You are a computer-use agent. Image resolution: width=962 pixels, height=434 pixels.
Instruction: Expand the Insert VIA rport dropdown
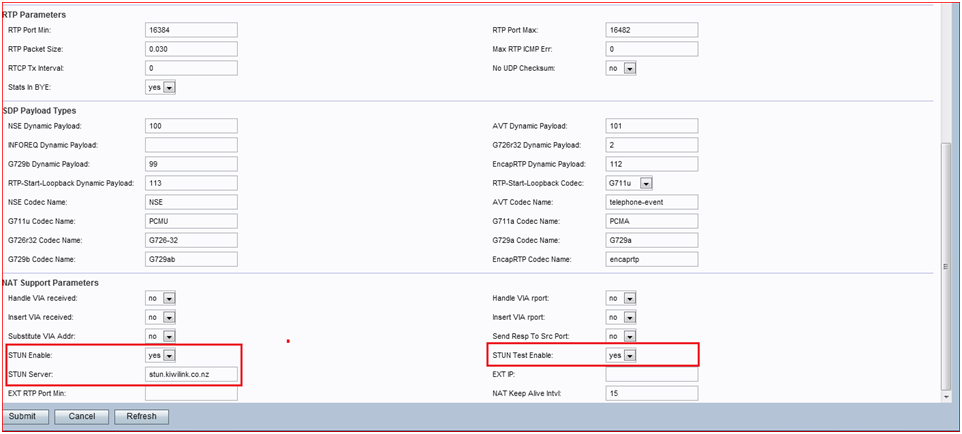click(621, 317)
